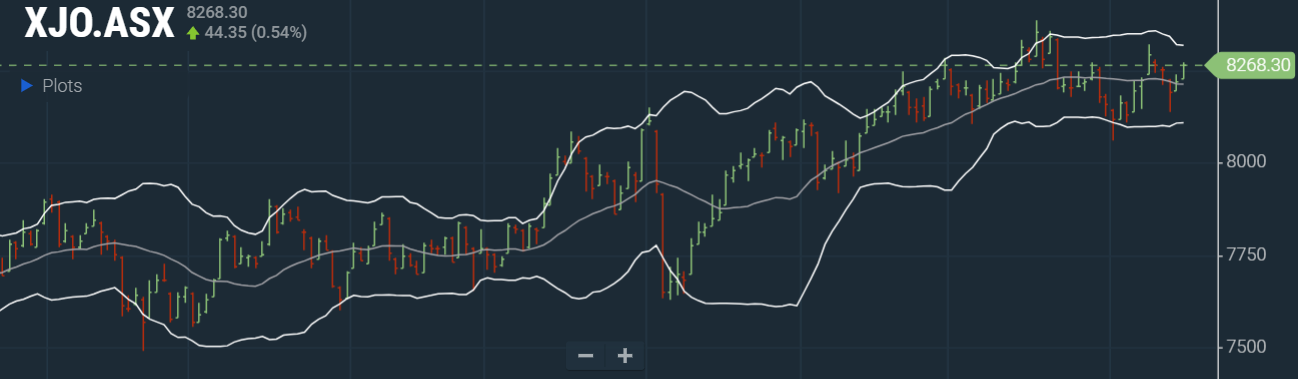
Task: Click the 44.35 (0.54%) change value
Action: click(256, 33)
